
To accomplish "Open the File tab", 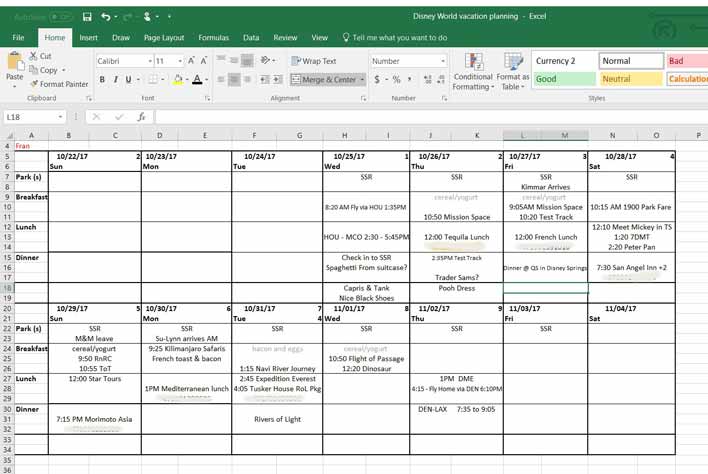I will click(x=19, y=37).
